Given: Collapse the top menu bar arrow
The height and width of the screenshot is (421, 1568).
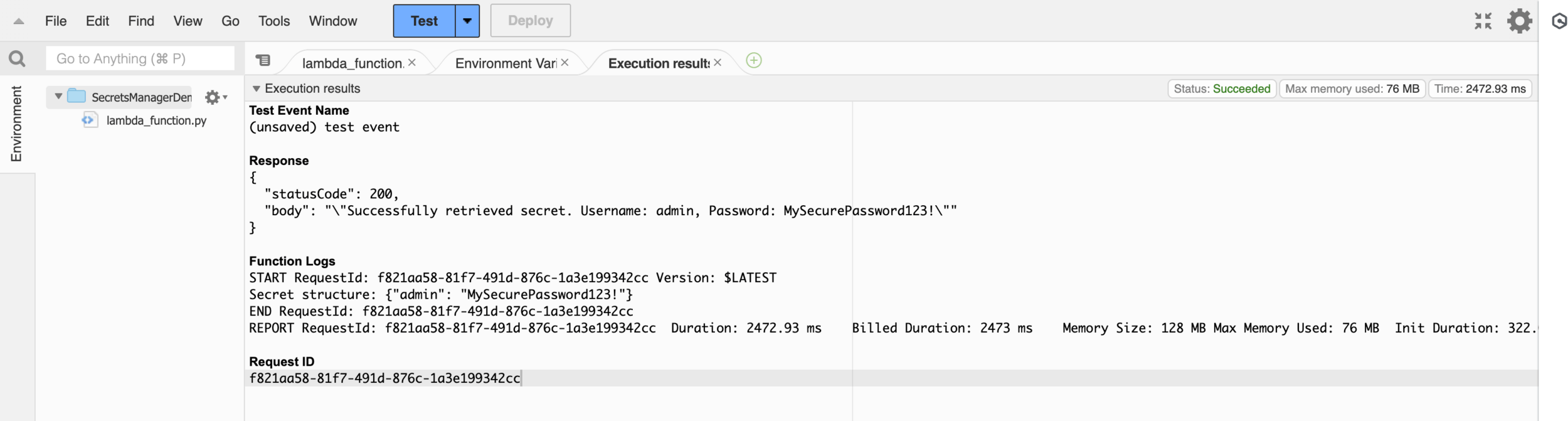Looking at the screenshot, I should 19,21.
